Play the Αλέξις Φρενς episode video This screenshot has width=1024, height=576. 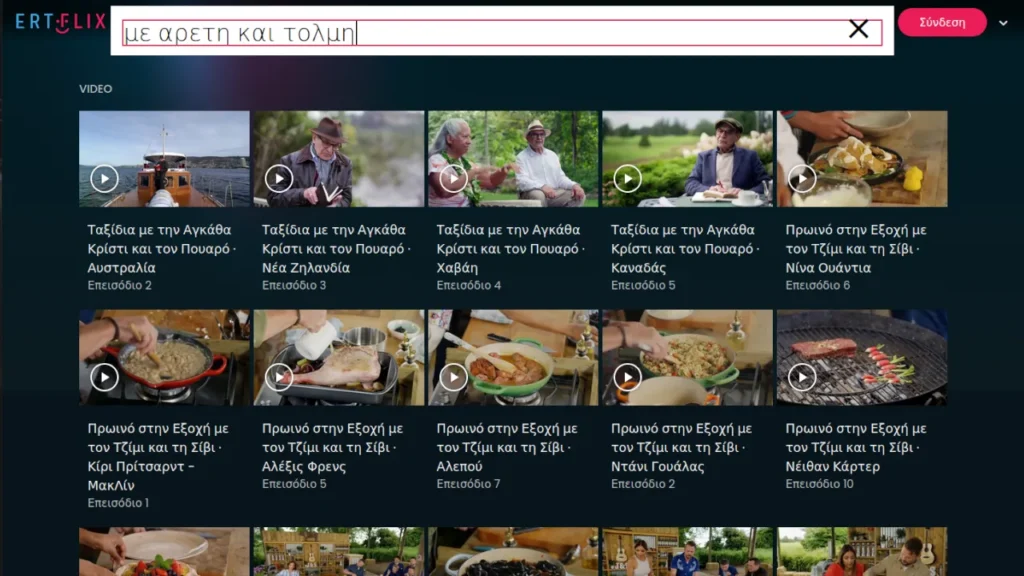click(279, 377)
